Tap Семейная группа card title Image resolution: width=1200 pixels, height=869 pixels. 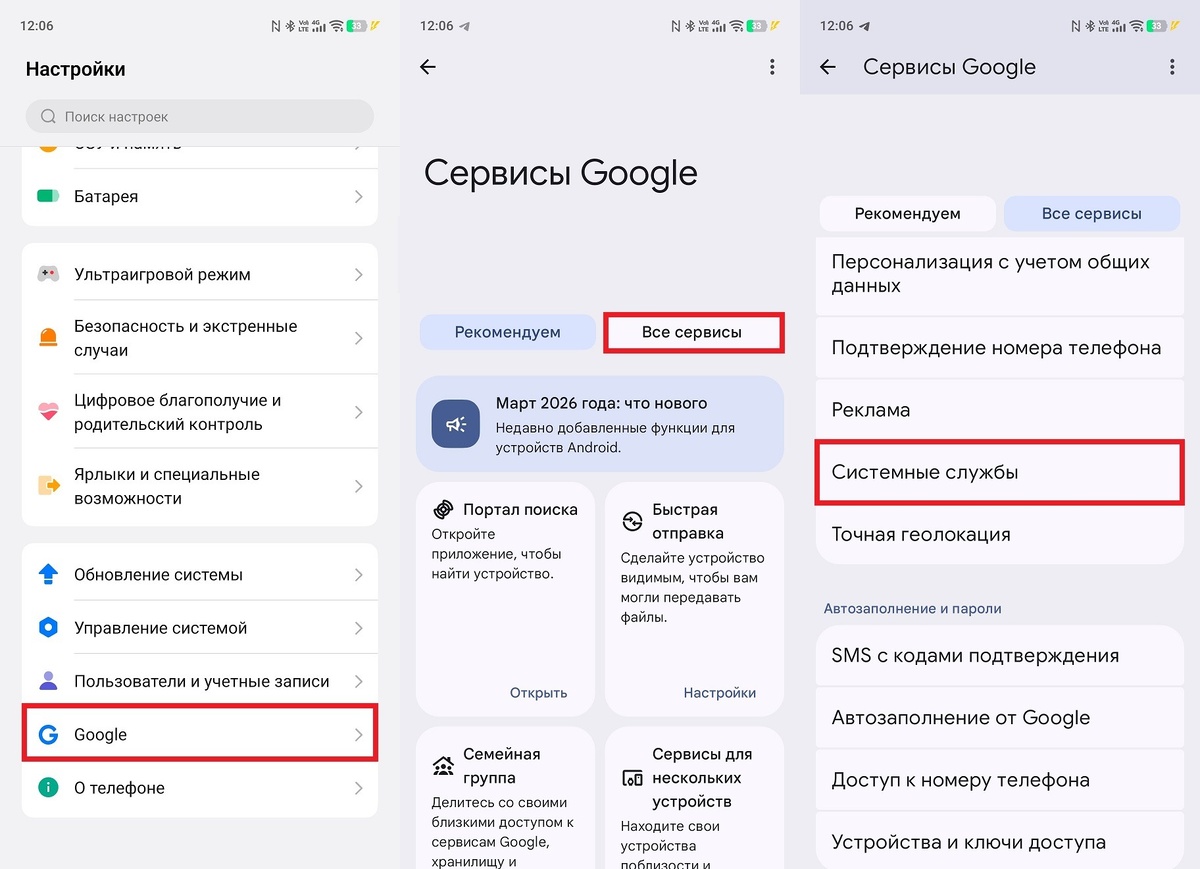click(x=502, y=766)
